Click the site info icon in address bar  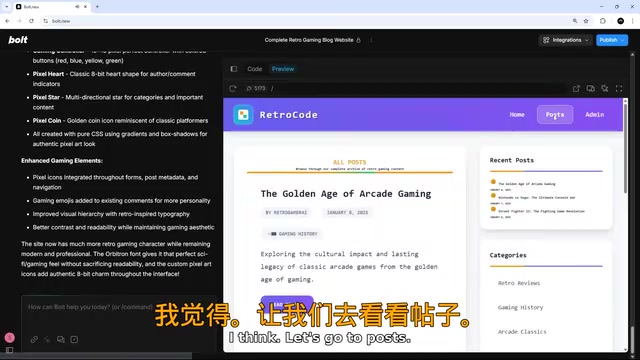pyautogui.click(x=46, y=21)
